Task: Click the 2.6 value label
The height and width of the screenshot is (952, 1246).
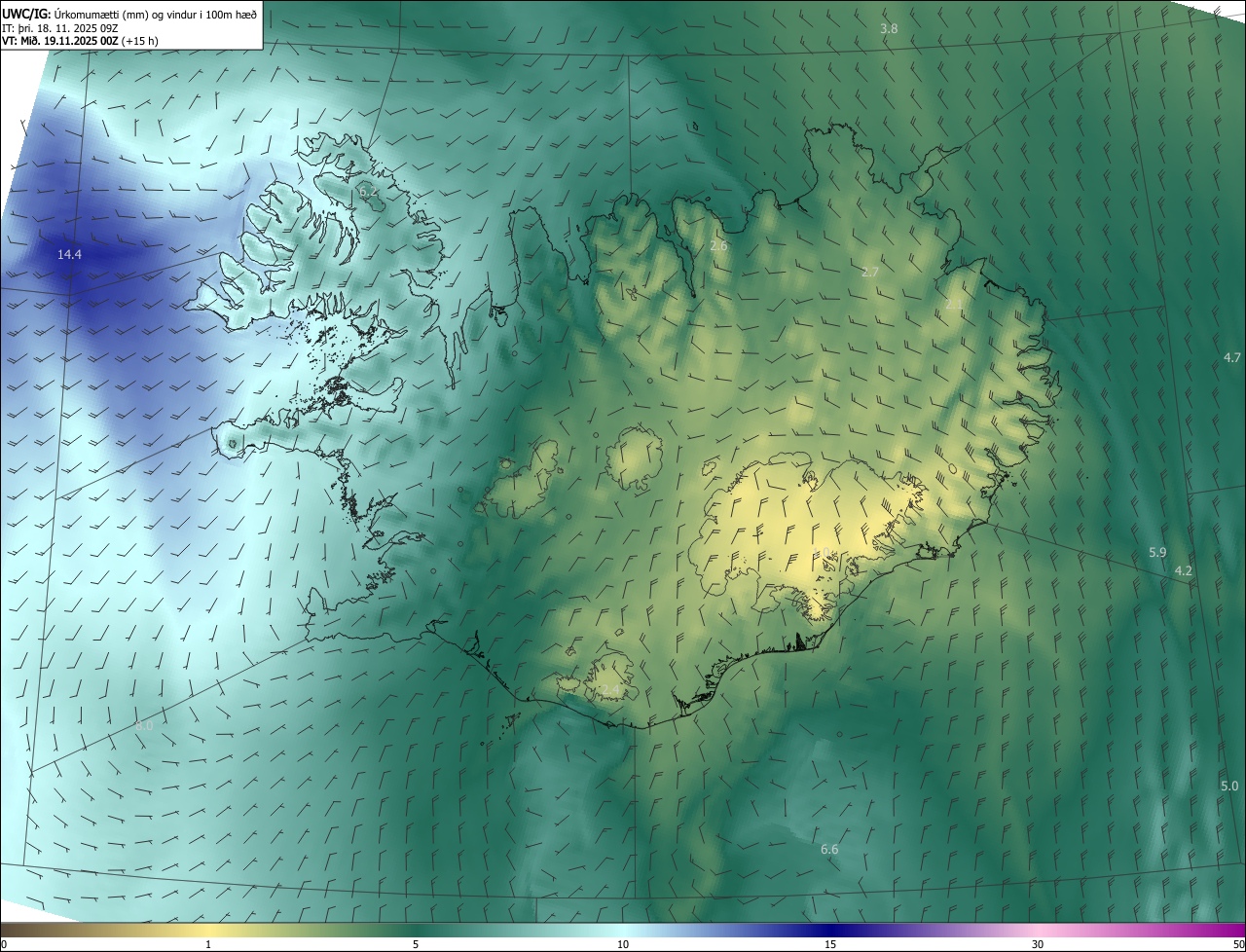Action: pyautogui.click(x=718, y=246)
